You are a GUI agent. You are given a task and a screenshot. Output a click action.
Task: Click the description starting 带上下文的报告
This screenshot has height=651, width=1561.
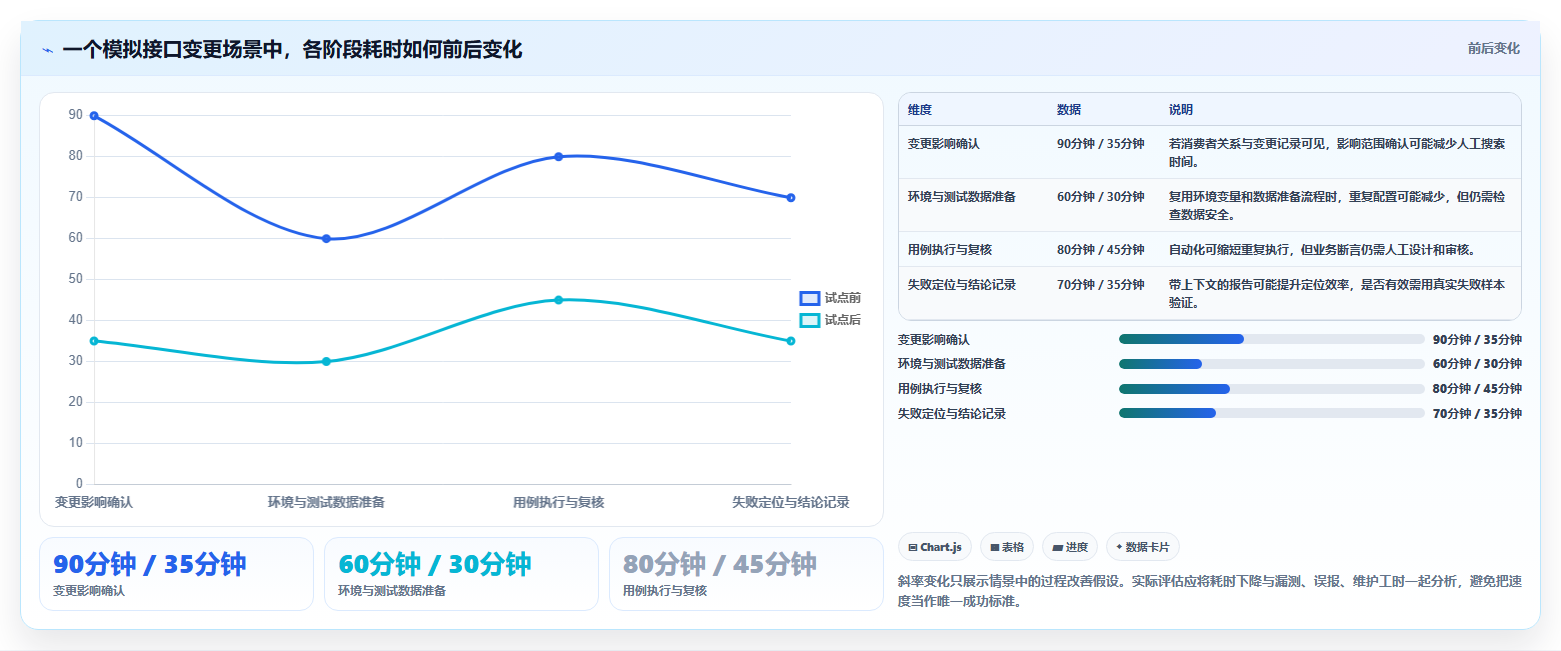pos(1338,294)
